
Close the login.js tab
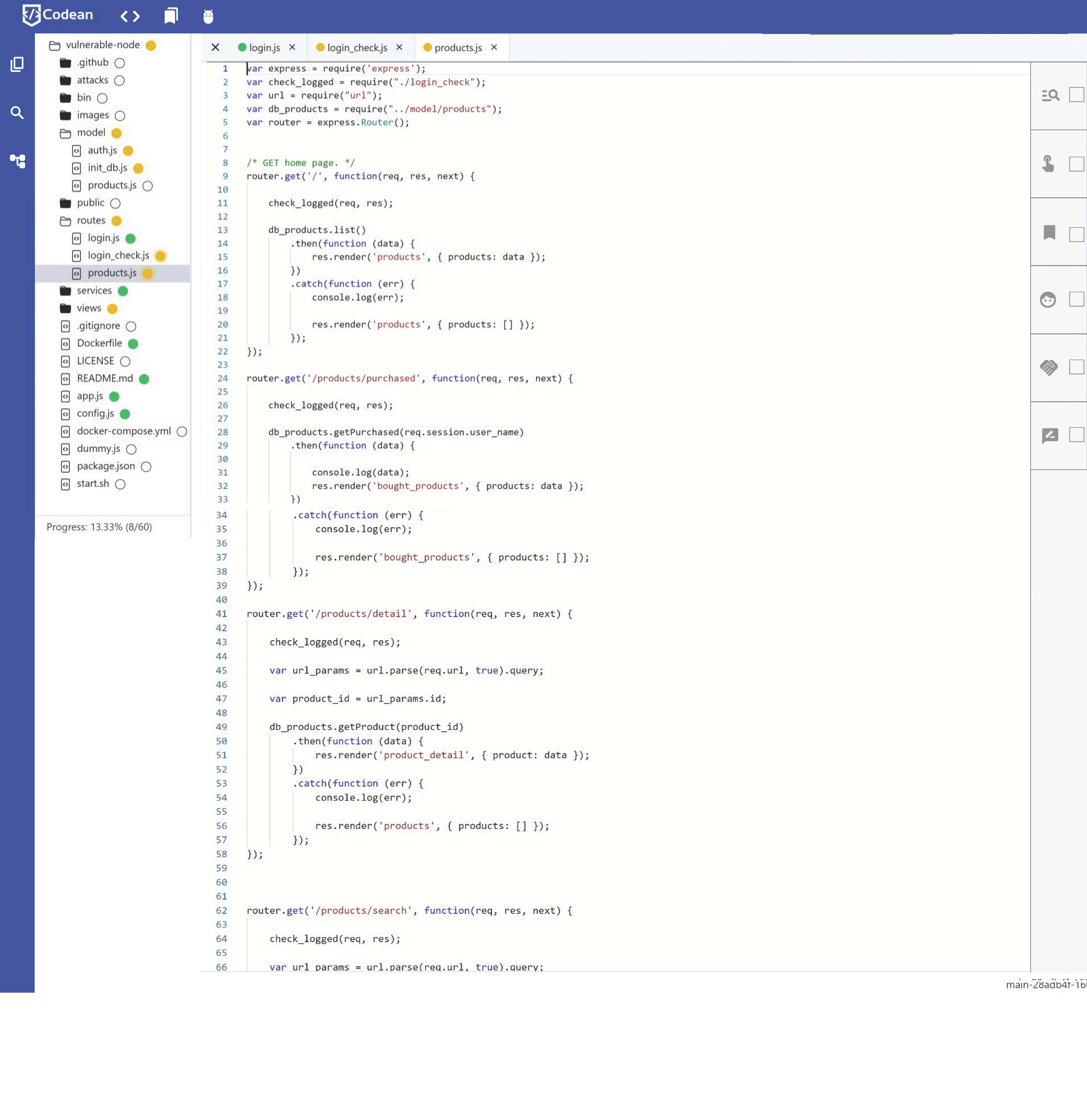coord(292,47)
